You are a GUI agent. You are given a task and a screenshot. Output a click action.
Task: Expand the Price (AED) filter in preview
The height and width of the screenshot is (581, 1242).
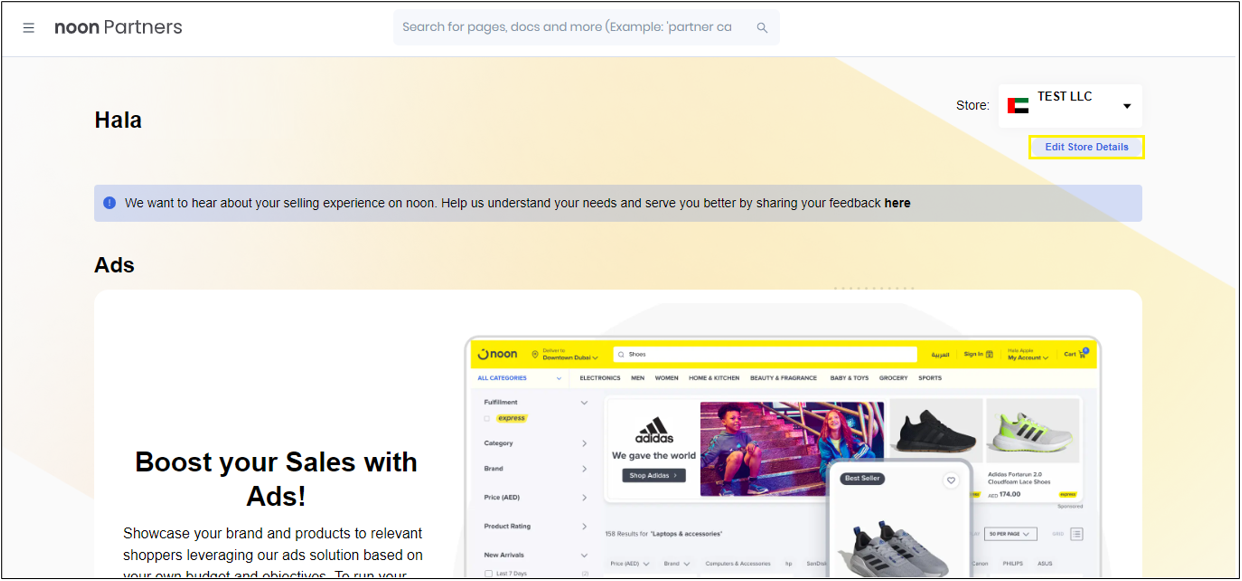585,497
